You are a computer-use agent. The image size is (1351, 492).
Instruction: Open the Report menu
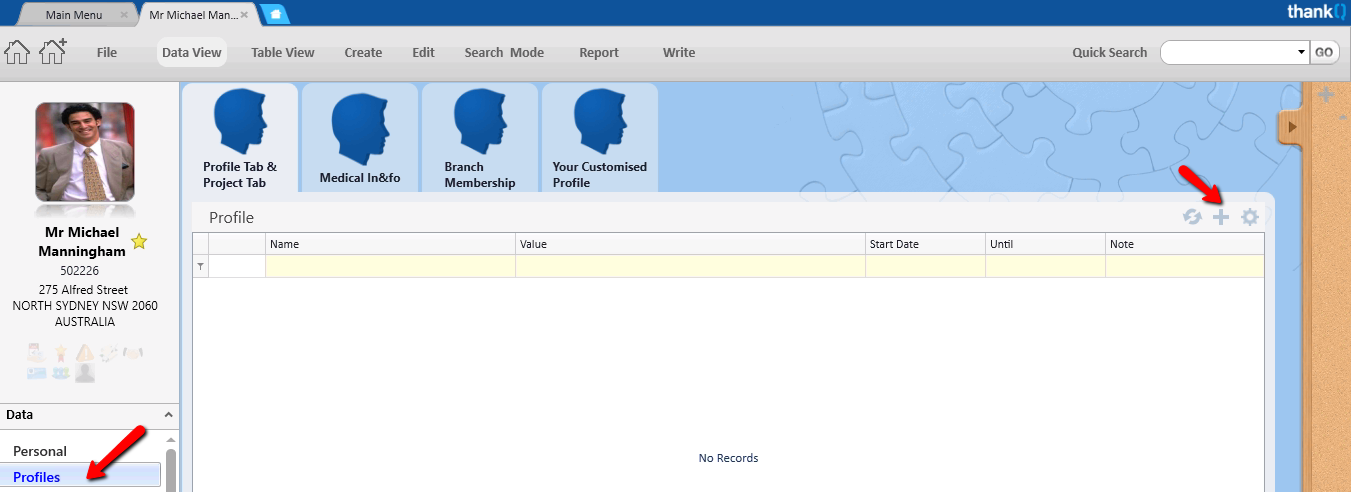599,53
